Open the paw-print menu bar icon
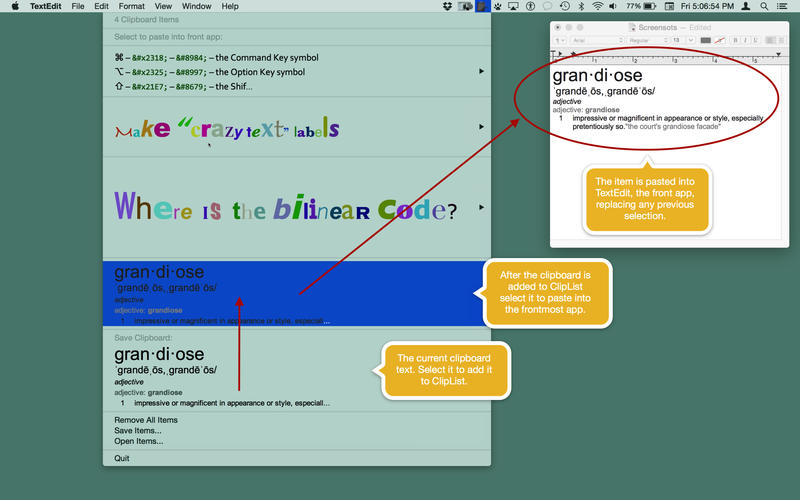 [497, 6]
